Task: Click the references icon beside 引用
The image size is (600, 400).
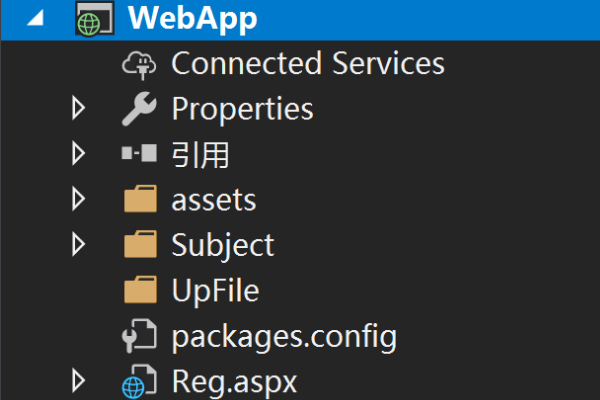Action: (140, 154)
